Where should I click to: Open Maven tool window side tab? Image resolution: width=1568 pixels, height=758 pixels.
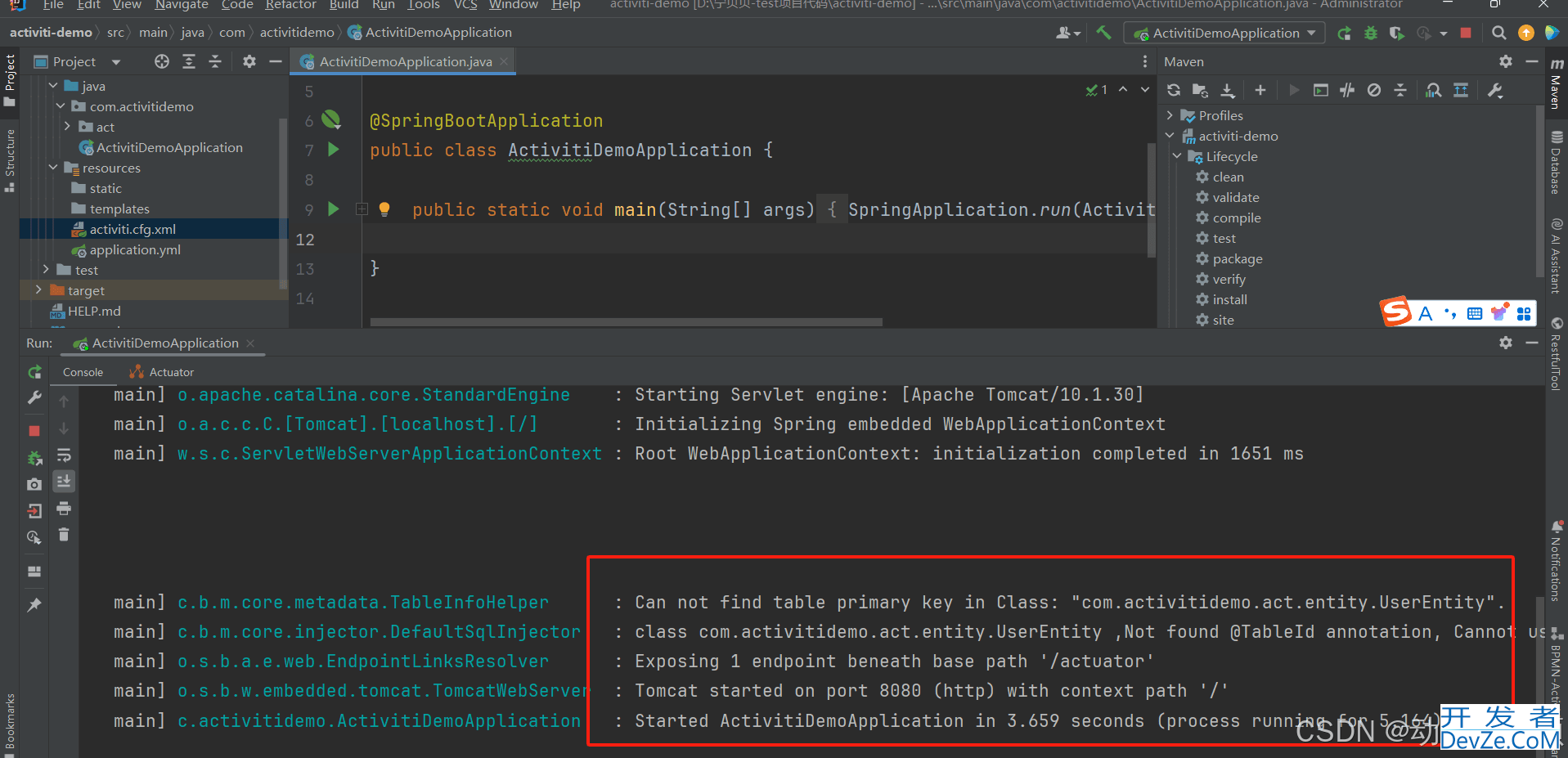(x=1556, y=83)
